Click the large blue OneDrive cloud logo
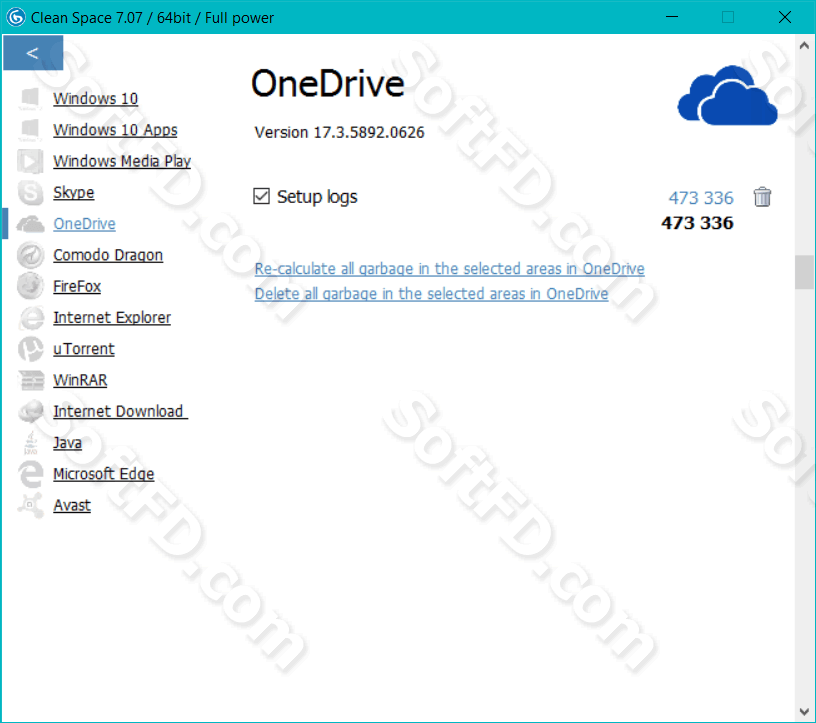816x723 pixels. tap(727, 96)
